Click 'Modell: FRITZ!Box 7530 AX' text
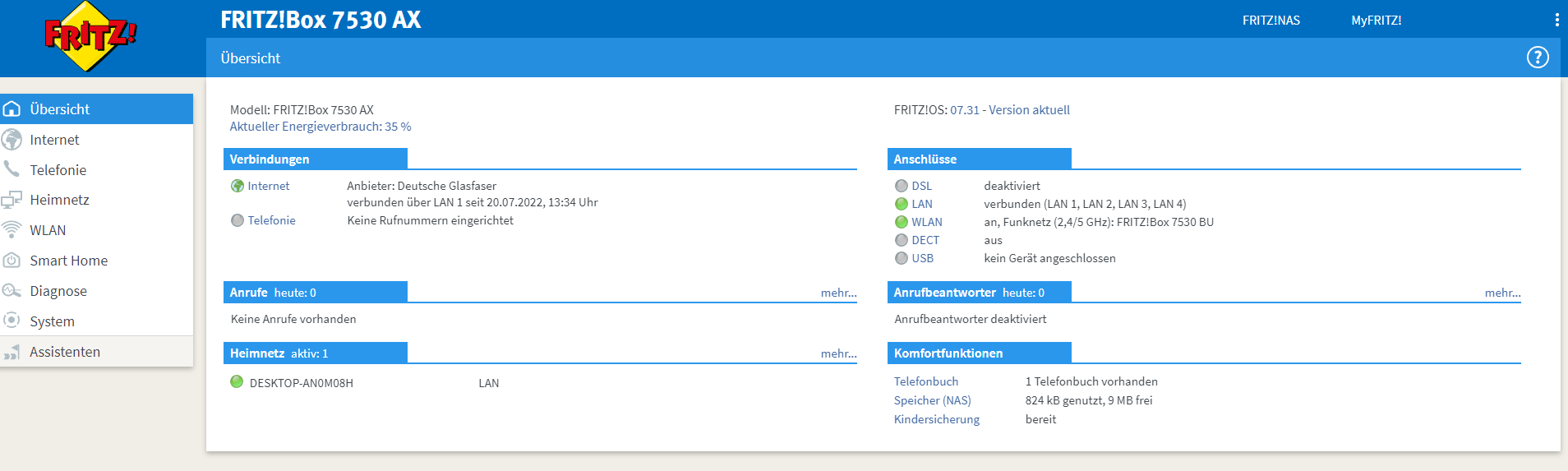Image resolution: width=1568 pixels, height=471 pixels. point(302,110)
